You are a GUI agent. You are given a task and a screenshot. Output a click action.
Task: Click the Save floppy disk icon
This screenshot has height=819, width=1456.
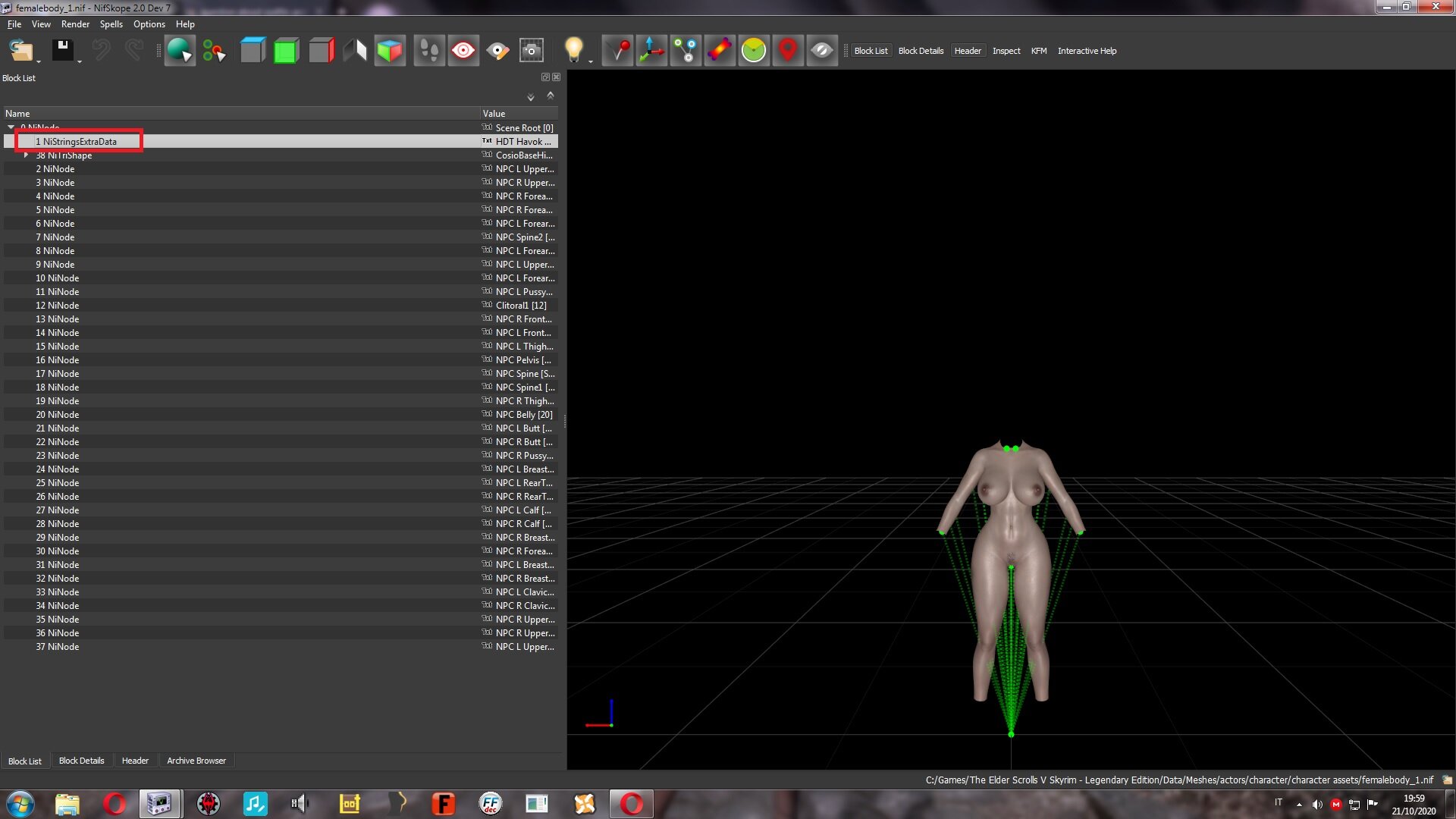click(62, 51)
